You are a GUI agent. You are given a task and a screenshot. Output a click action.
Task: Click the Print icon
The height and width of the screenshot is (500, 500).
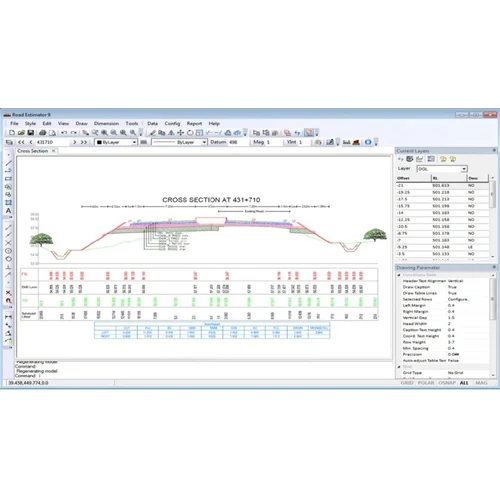coord(43,133)
